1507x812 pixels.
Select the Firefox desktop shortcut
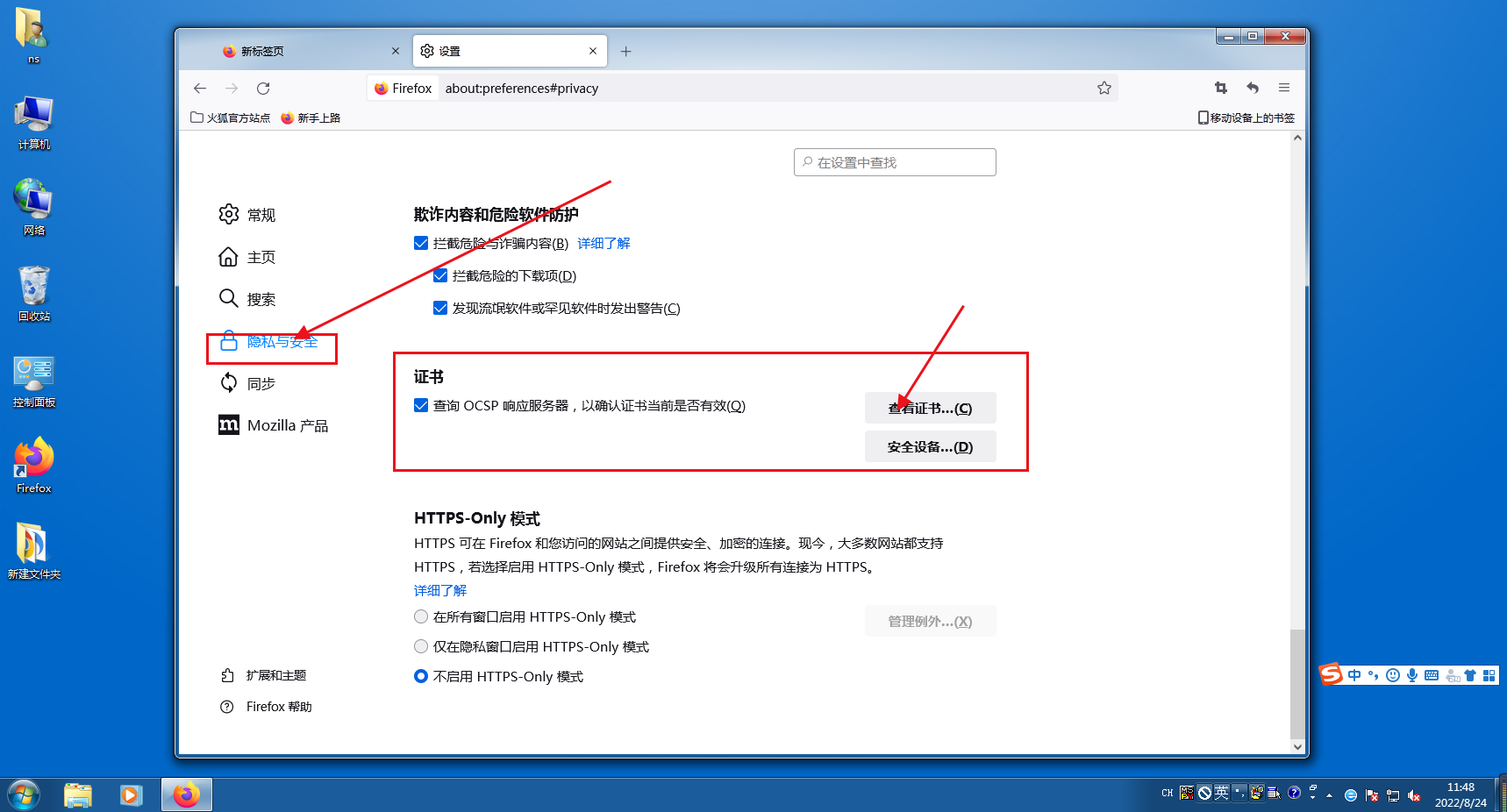(33, 466)
